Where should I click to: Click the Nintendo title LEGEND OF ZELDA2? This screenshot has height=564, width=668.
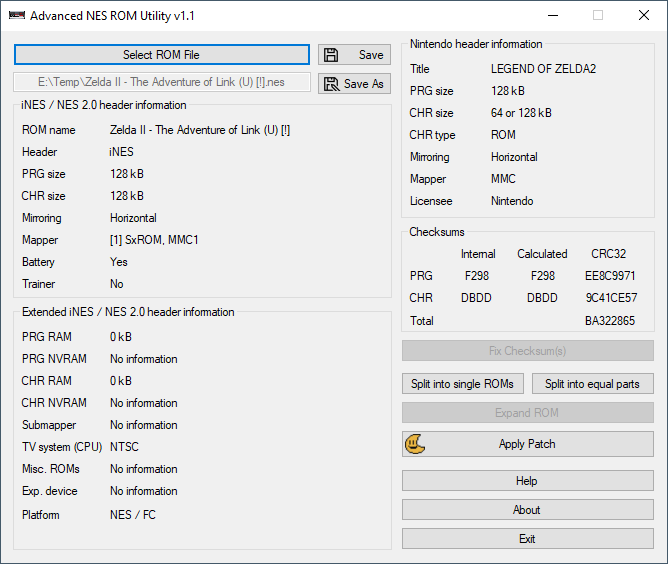pyautogui.click(x=542, y=69)
